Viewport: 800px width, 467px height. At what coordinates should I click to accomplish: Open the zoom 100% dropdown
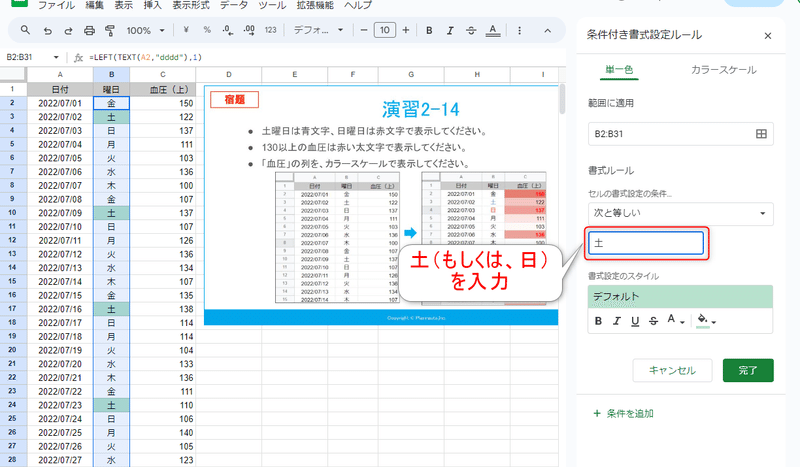[145, 31]
